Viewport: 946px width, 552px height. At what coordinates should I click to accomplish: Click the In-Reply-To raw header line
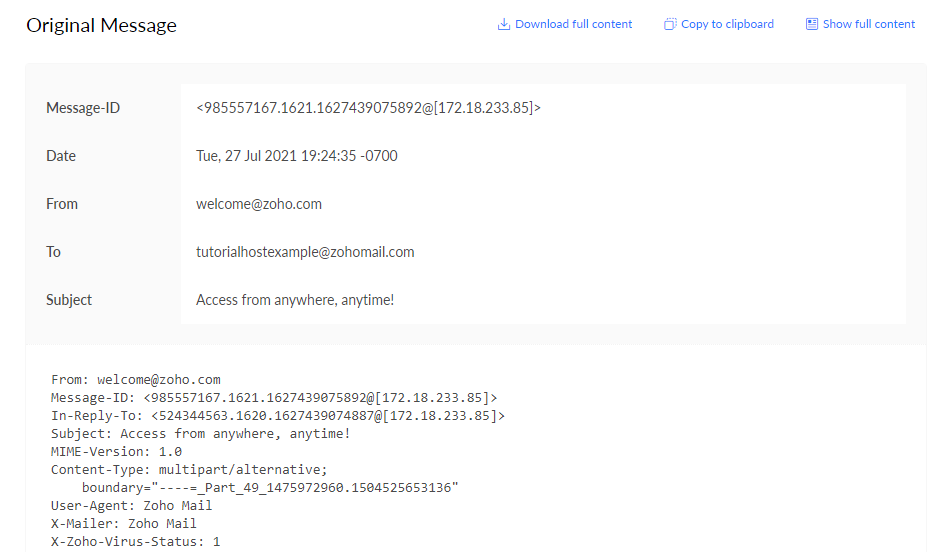click(278, 416)
